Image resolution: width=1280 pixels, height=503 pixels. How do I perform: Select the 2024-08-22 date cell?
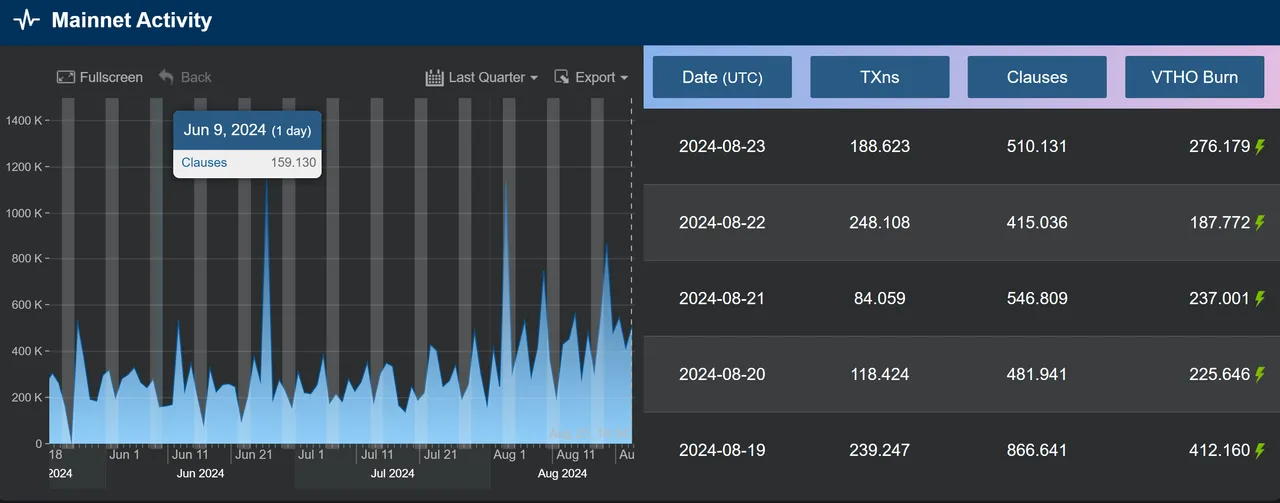(722, 222)
